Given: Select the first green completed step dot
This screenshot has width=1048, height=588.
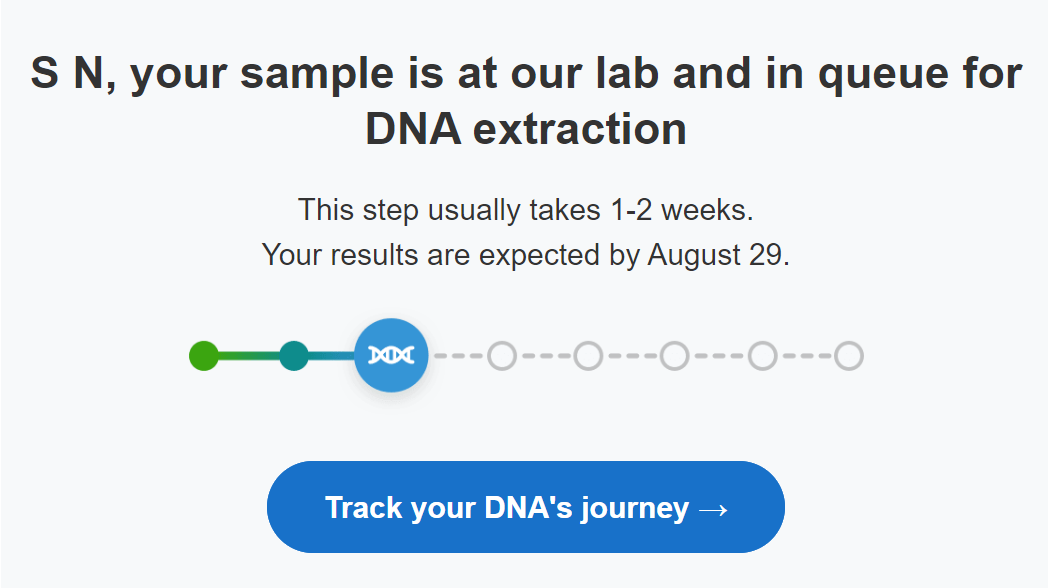Looking at the screenshot, I should (x=204, y=355).
